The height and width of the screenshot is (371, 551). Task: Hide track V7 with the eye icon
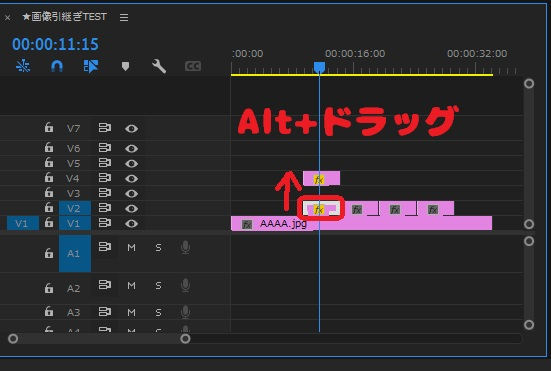click(x=131, y=129)
